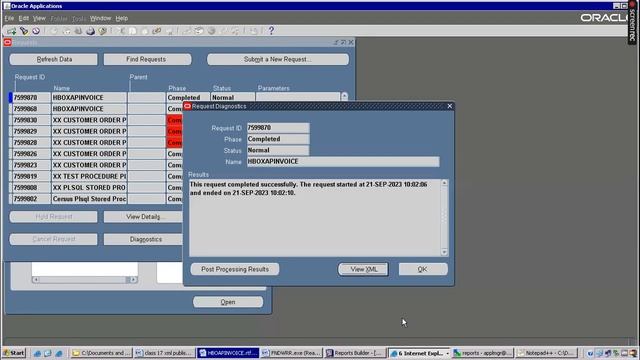Switch to Notepad++ taskbar window
640x360 pixels.
(x=547, y=353)
